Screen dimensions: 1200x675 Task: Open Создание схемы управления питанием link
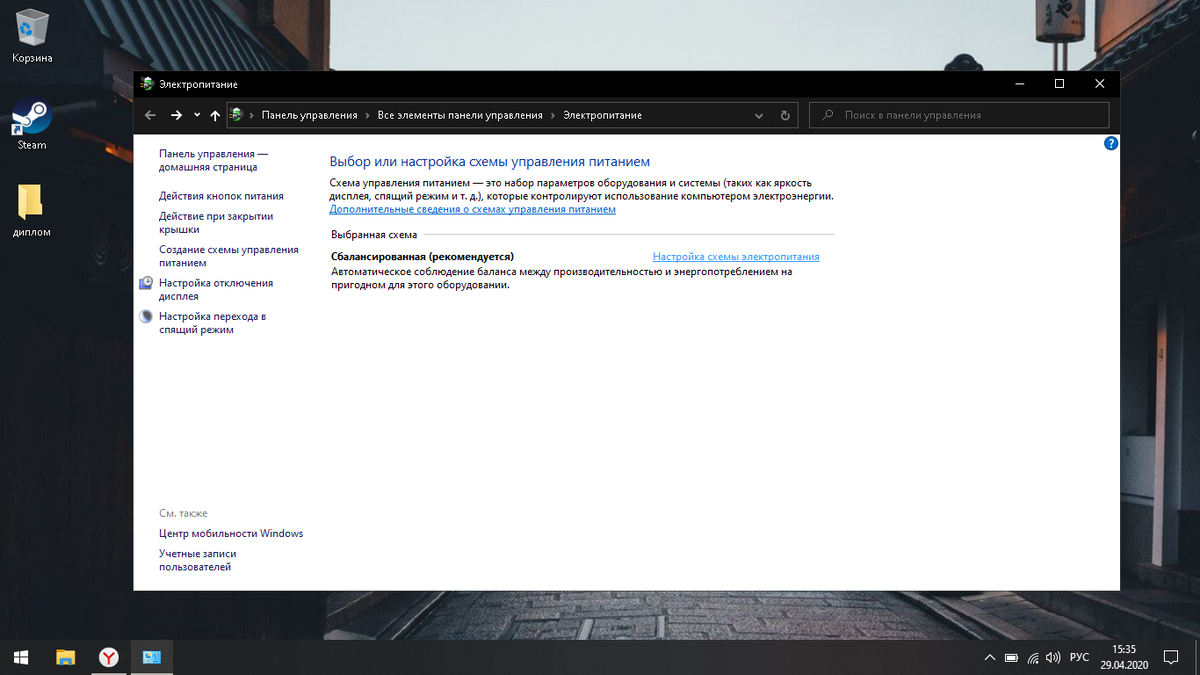pyautogui.click(x=228, y=256)
